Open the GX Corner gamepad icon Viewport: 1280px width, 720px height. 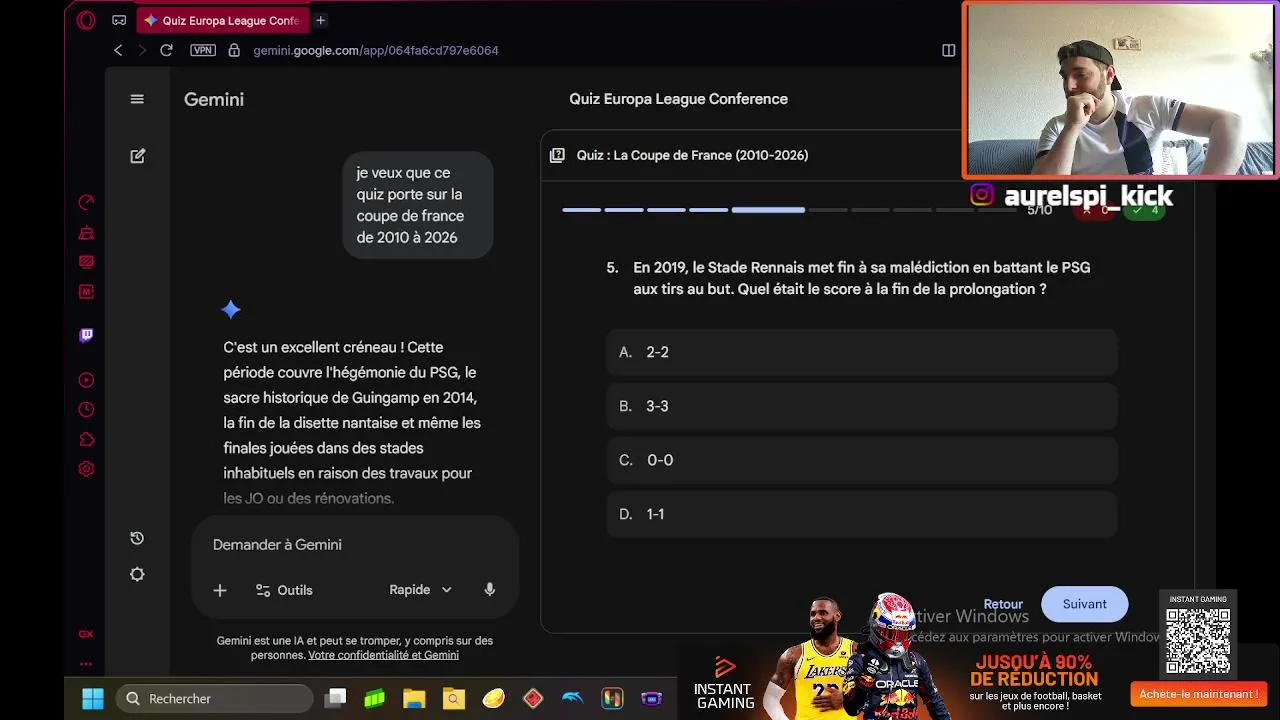point(119,20)
